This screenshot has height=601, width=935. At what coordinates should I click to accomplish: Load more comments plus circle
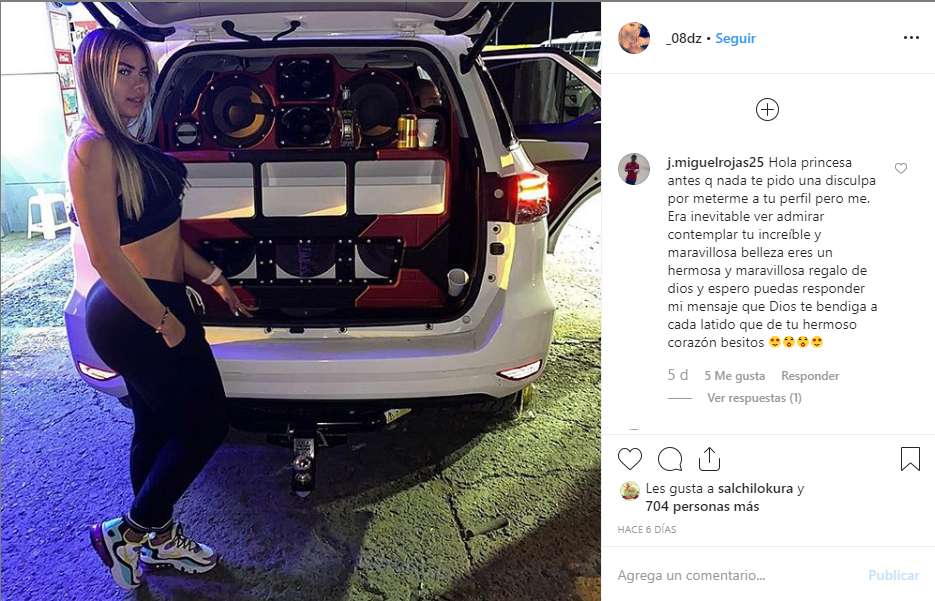pyautogui.click(x=767, y=110)
